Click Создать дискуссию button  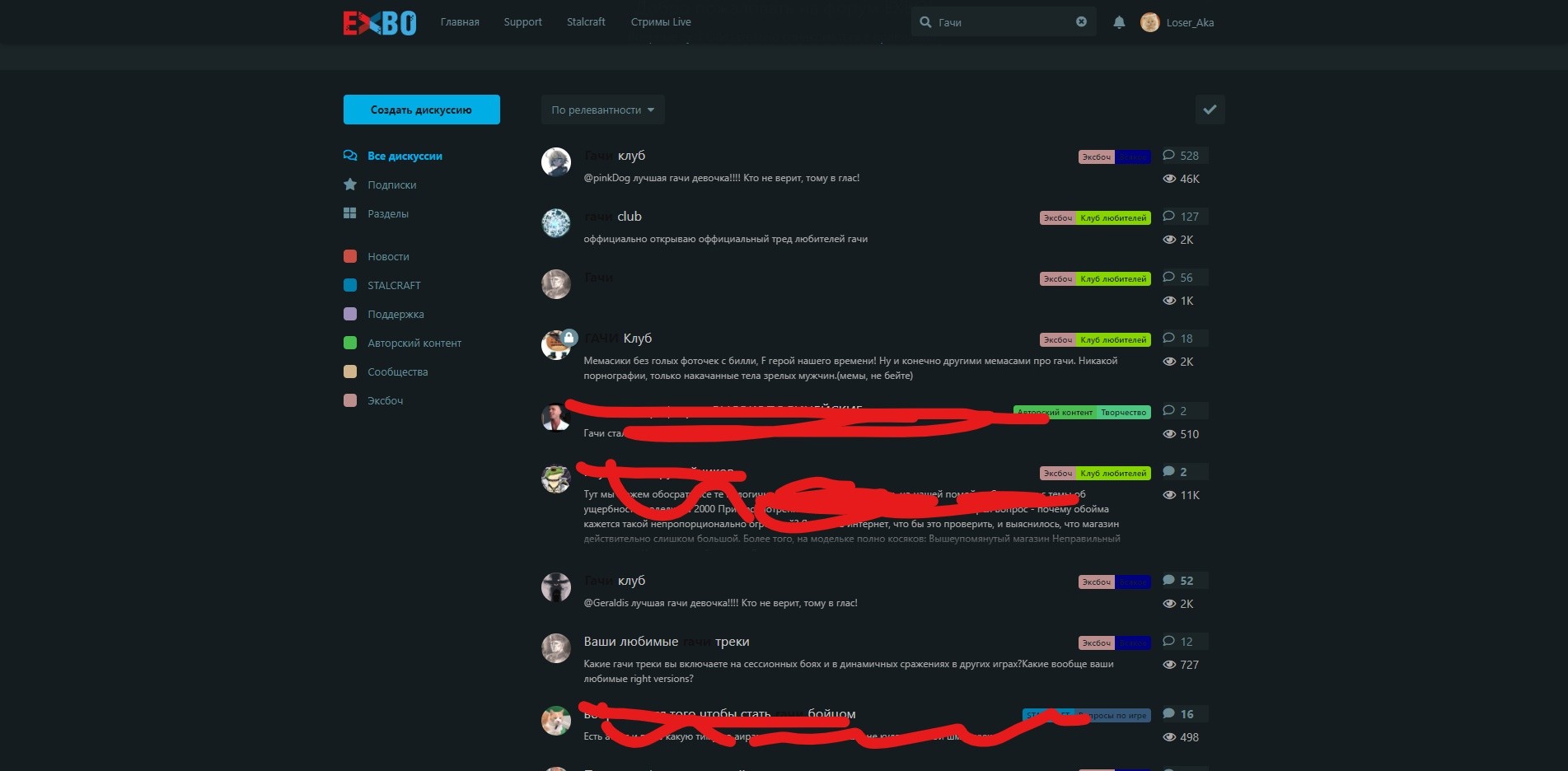421,110
